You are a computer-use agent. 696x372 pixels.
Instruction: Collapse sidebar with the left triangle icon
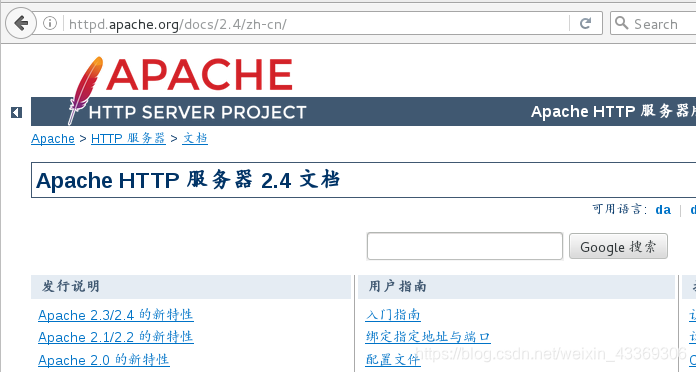[x=16, y=113]
